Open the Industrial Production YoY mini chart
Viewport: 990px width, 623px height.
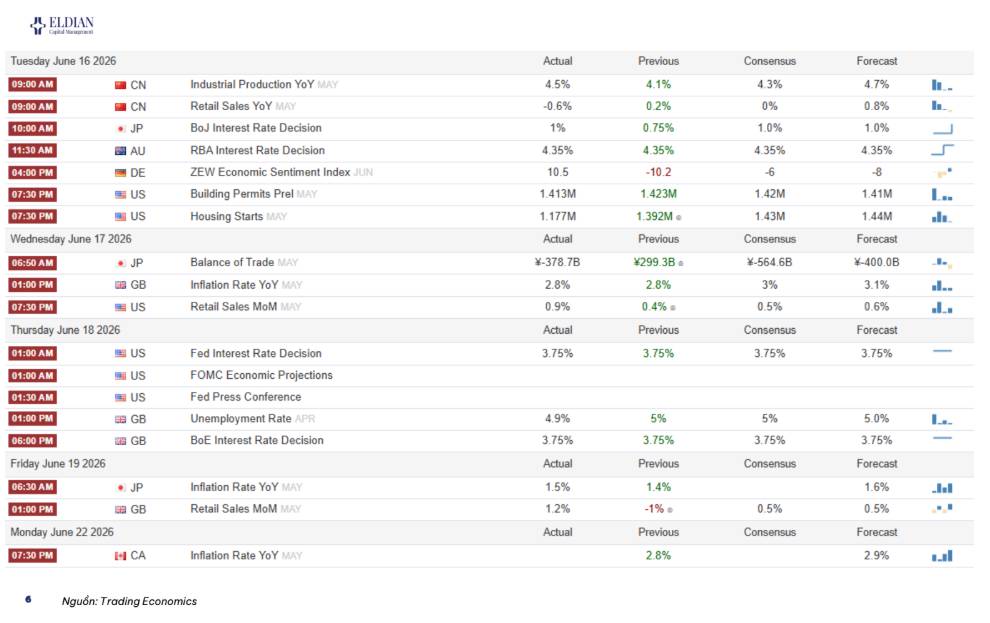coord(942,85)
